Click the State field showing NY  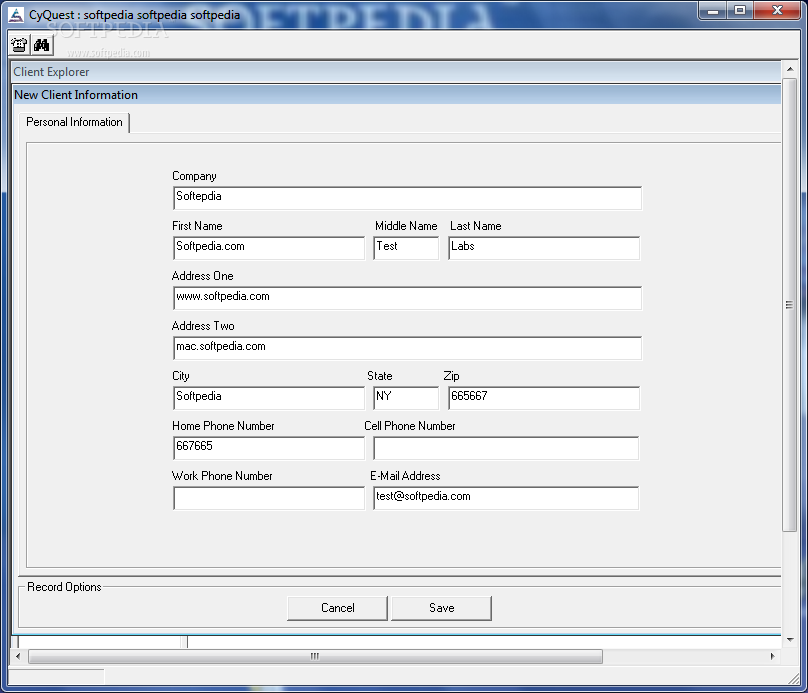(x=406, y=398)
